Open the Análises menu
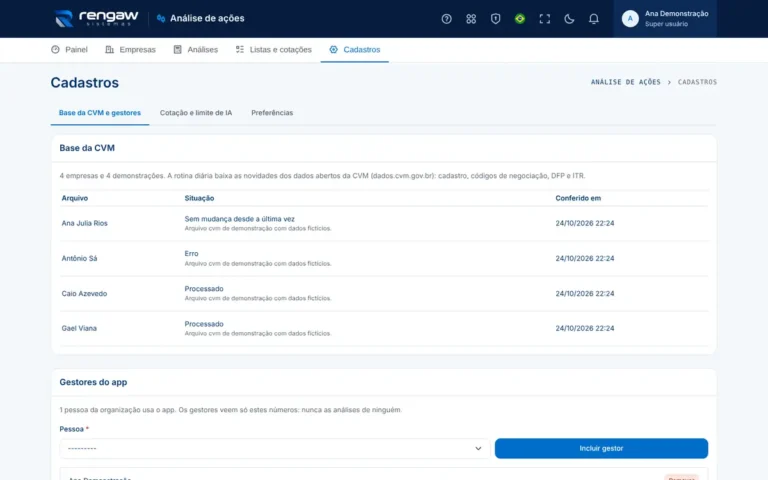Viewport: 768px width, 480px height. (195, 49)
